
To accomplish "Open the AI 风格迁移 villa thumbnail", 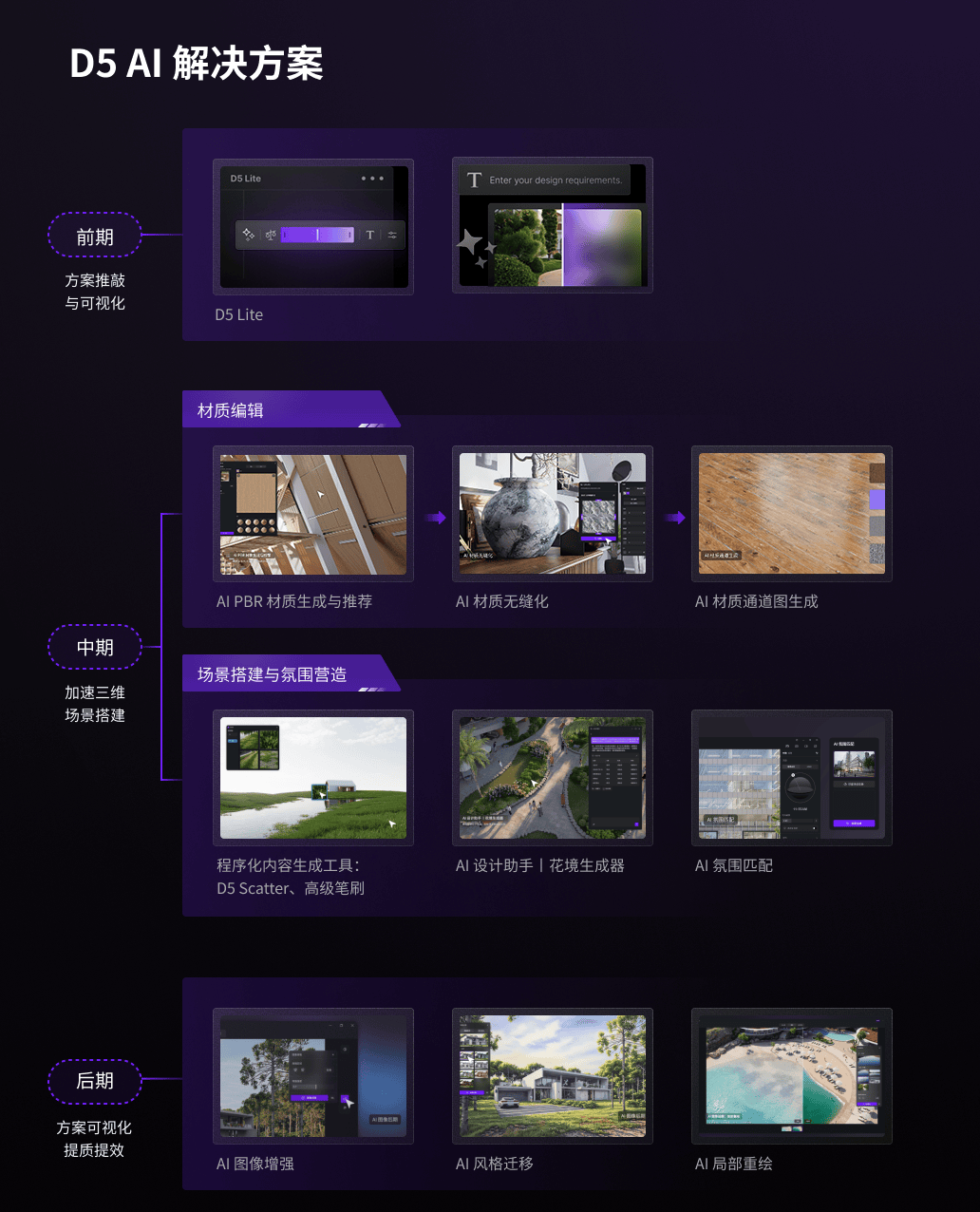I will point(552,1076).
